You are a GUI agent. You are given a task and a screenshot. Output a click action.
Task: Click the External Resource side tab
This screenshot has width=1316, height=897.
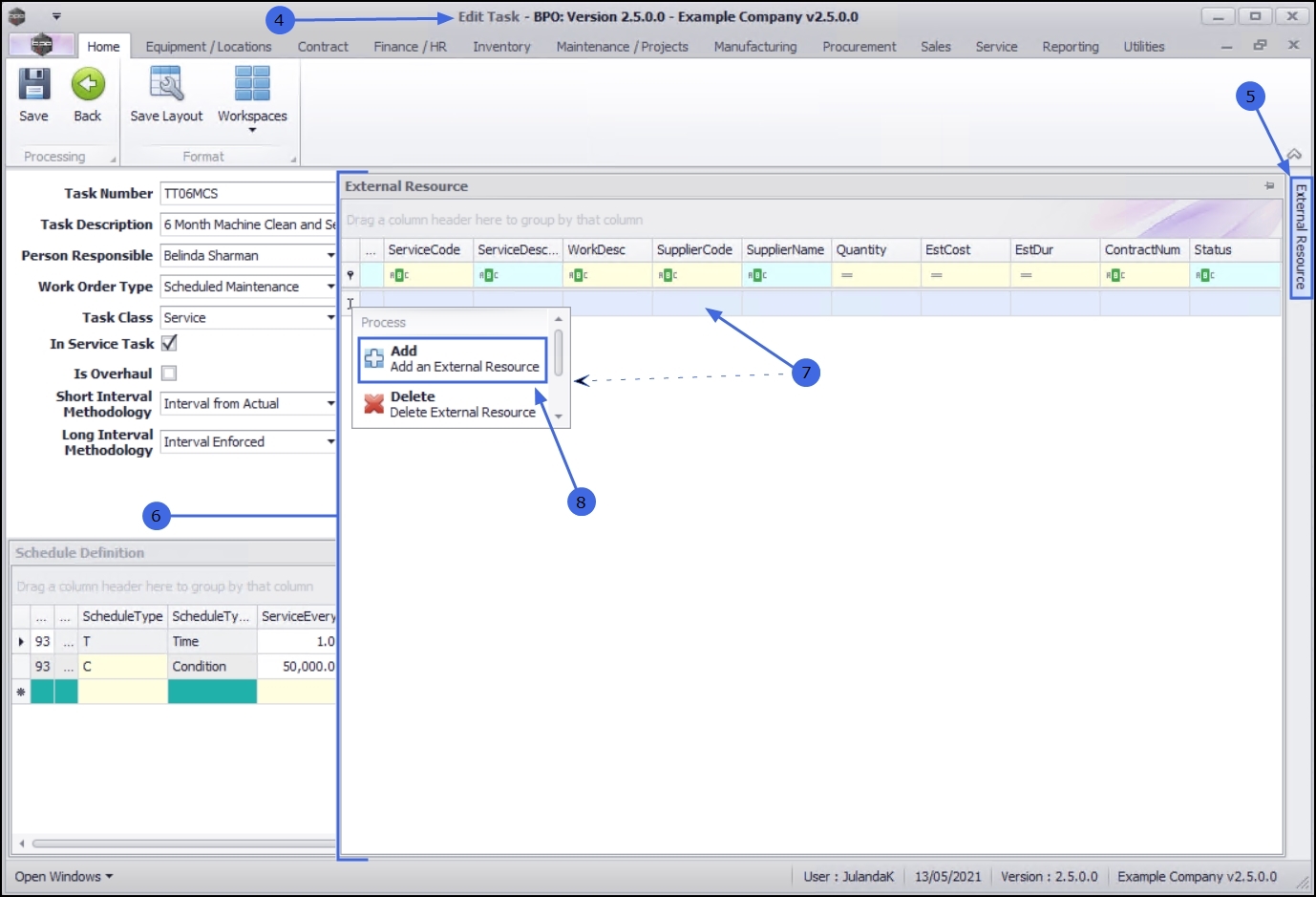click(x=1301, y=237)
